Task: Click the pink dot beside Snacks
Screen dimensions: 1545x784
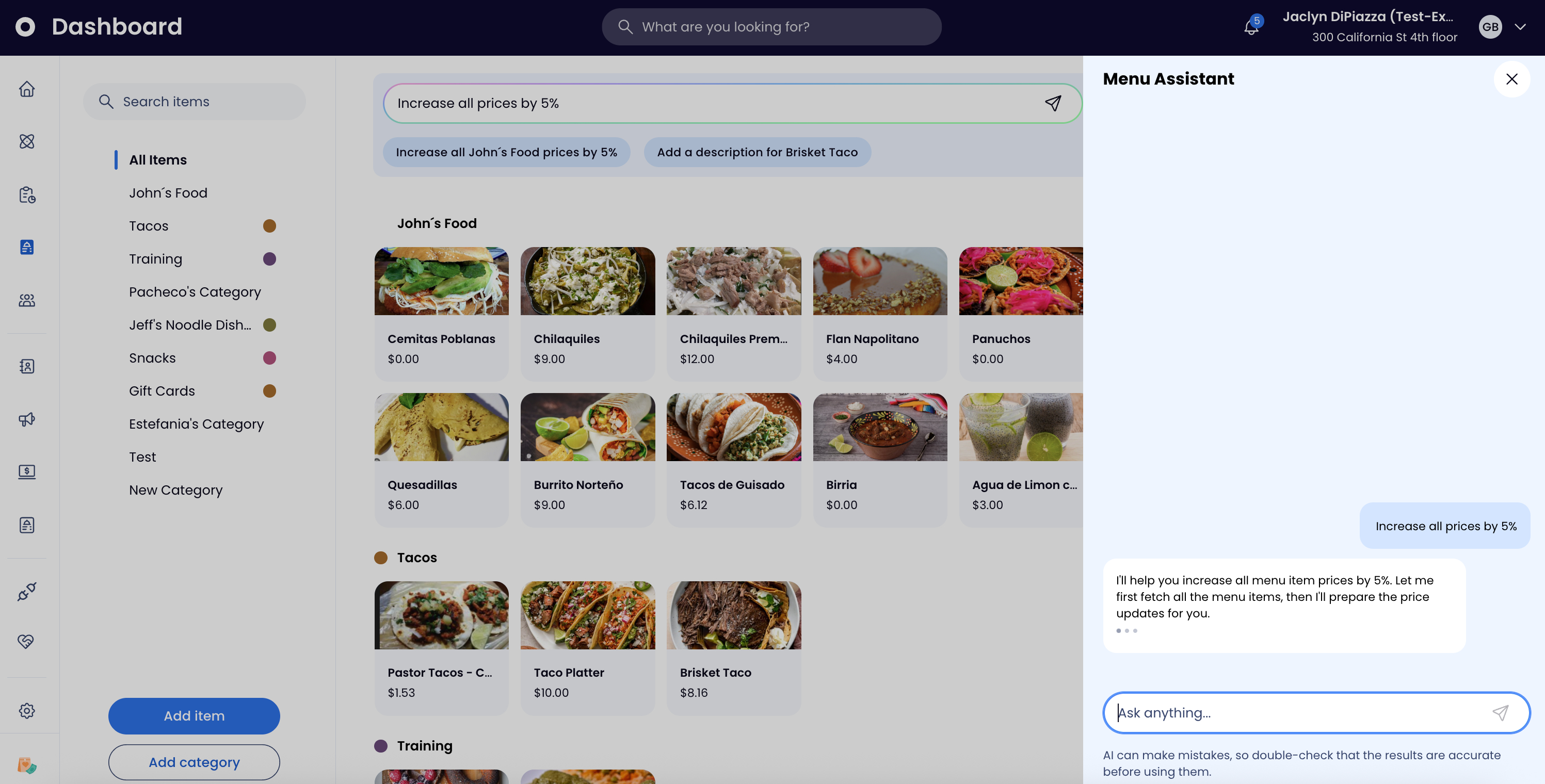Action: pyautogui.click(x=269, y=357)
